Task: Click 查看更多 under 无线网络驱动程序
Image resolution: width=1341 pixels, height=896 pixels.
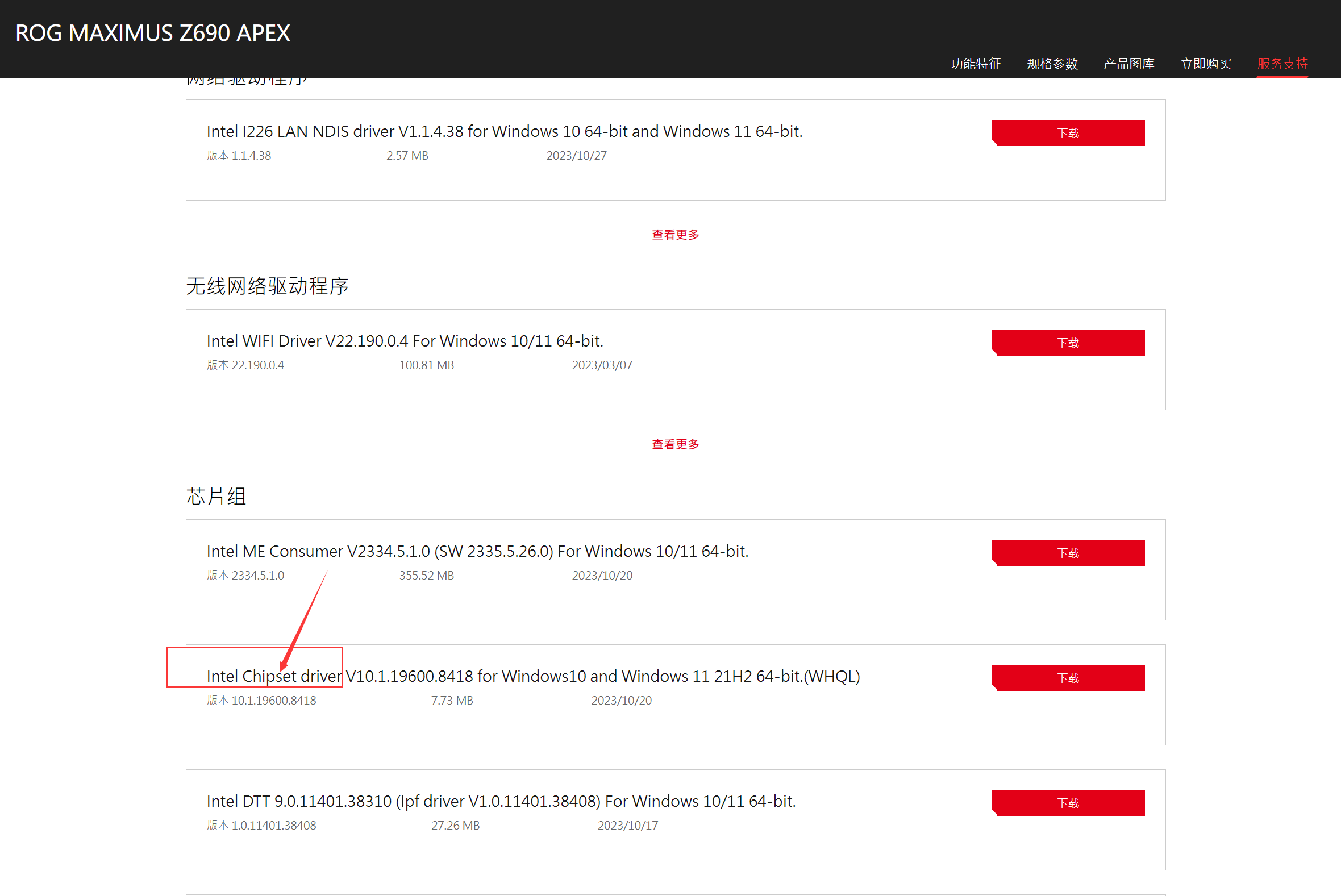Action: 676,444
